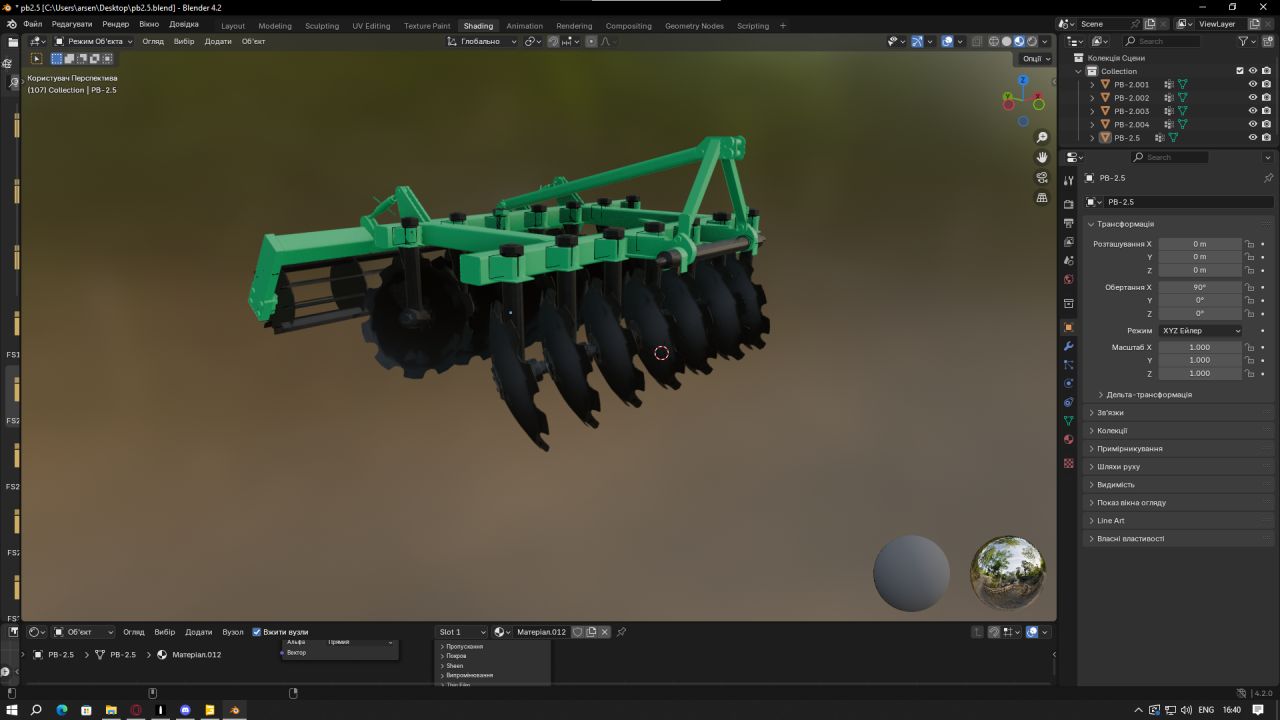Click the new collection icon in Outliner
Screen dimensions: 1280x720
pos(1267,41)
